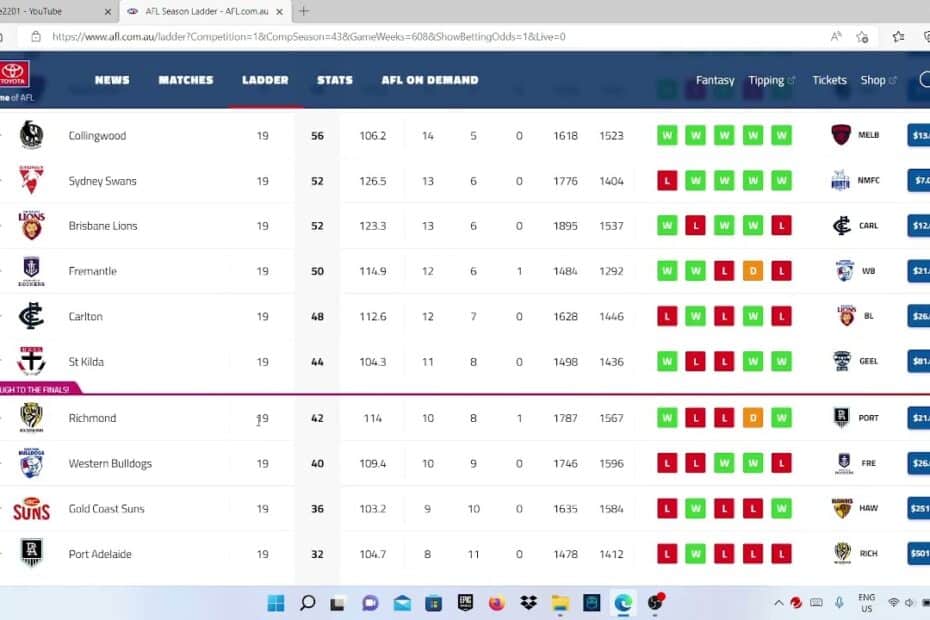This screenshot has height=620, width=930.
Task: Click the Carlton club logo
Action: [31, 316]
